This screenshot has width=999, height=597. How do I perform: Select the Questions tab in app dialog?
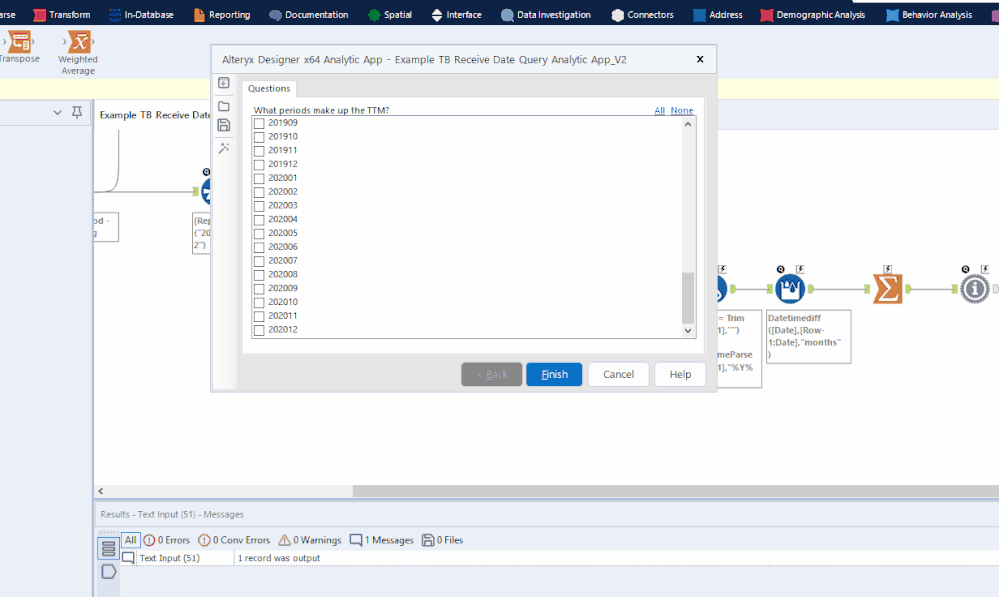269,89
